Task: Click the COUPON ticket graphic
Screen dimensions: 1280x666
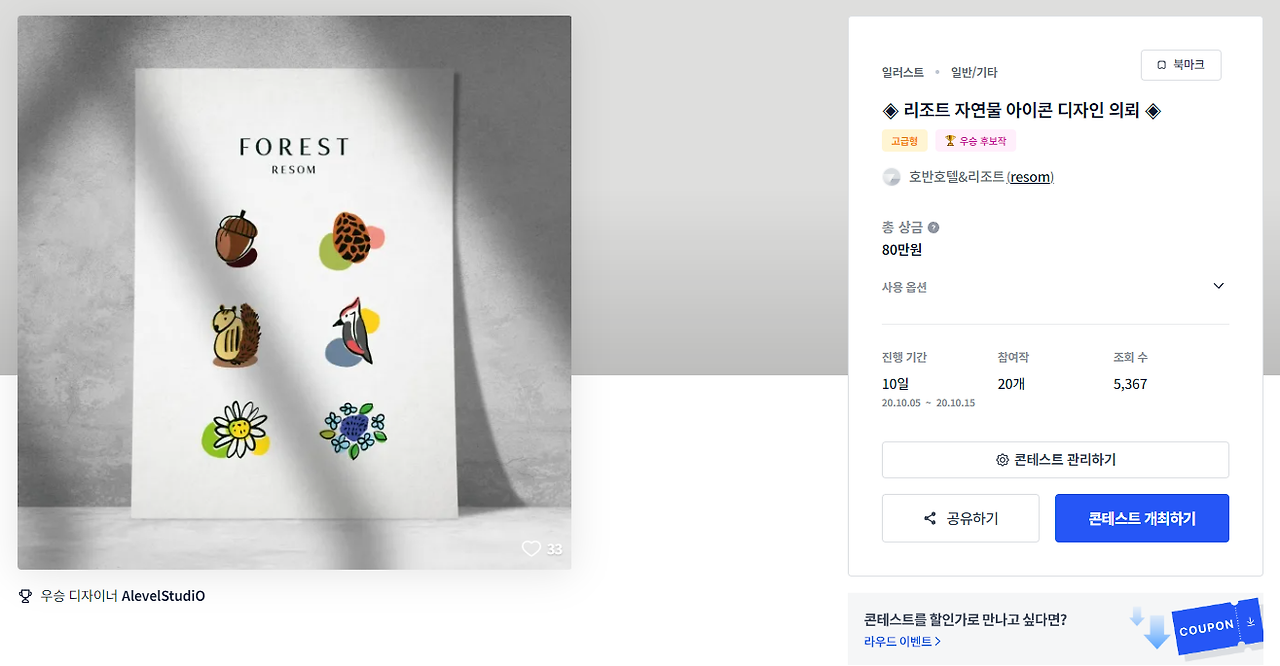Action: click(x=1216, y=628)
